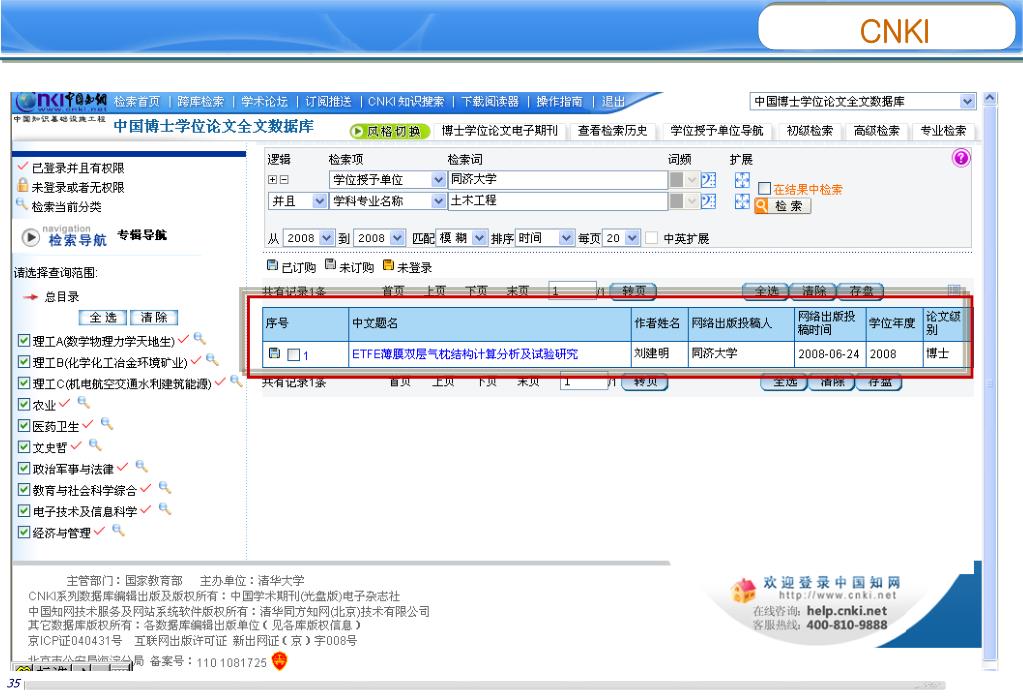Image resolution: width=1023 pixels, height=696 pixels.
Task: Open 查看检索历史 tab
Action: [x=613, y=130]
